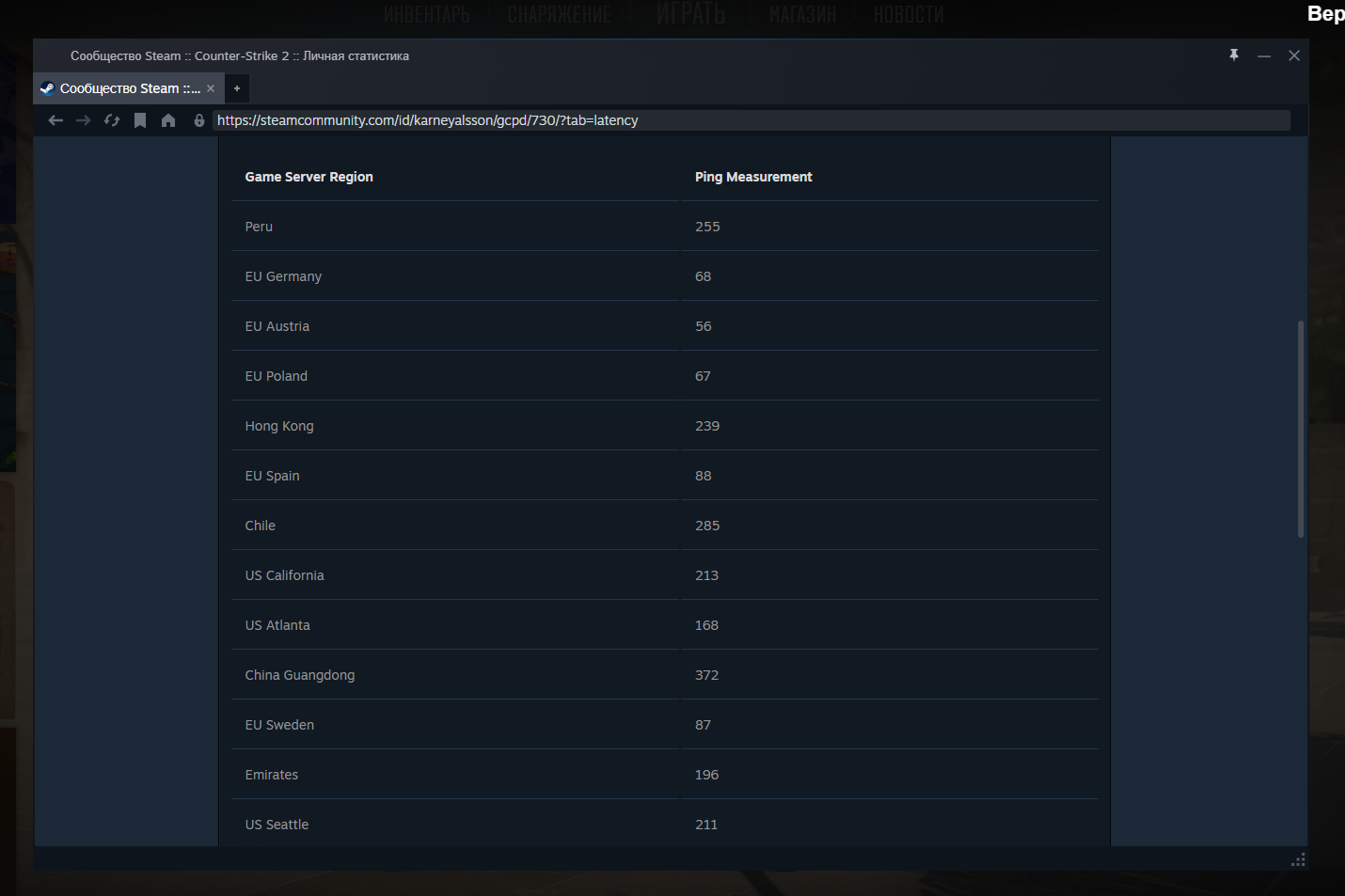1345x896 pixels.
Task: Open the МАГАЗИН menu item
Action: 802,14
